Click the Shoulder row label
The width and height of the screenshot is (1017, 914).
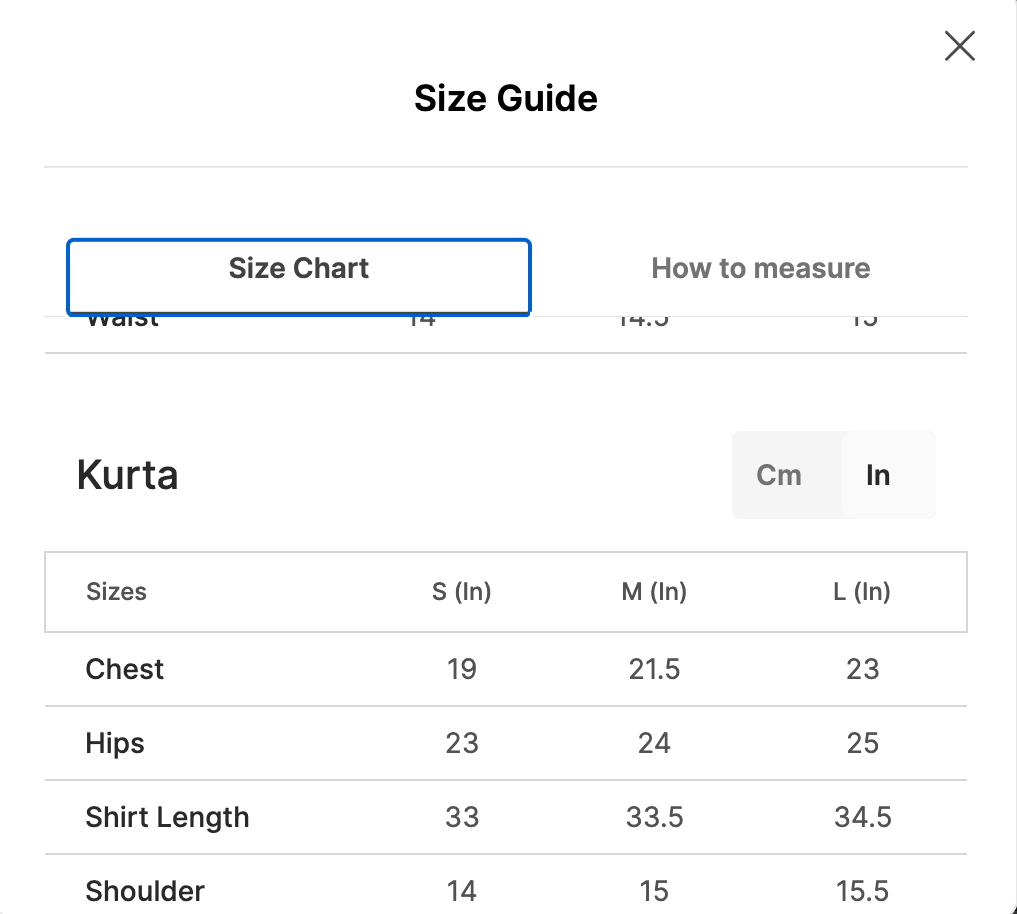click(x=145, y=890)
